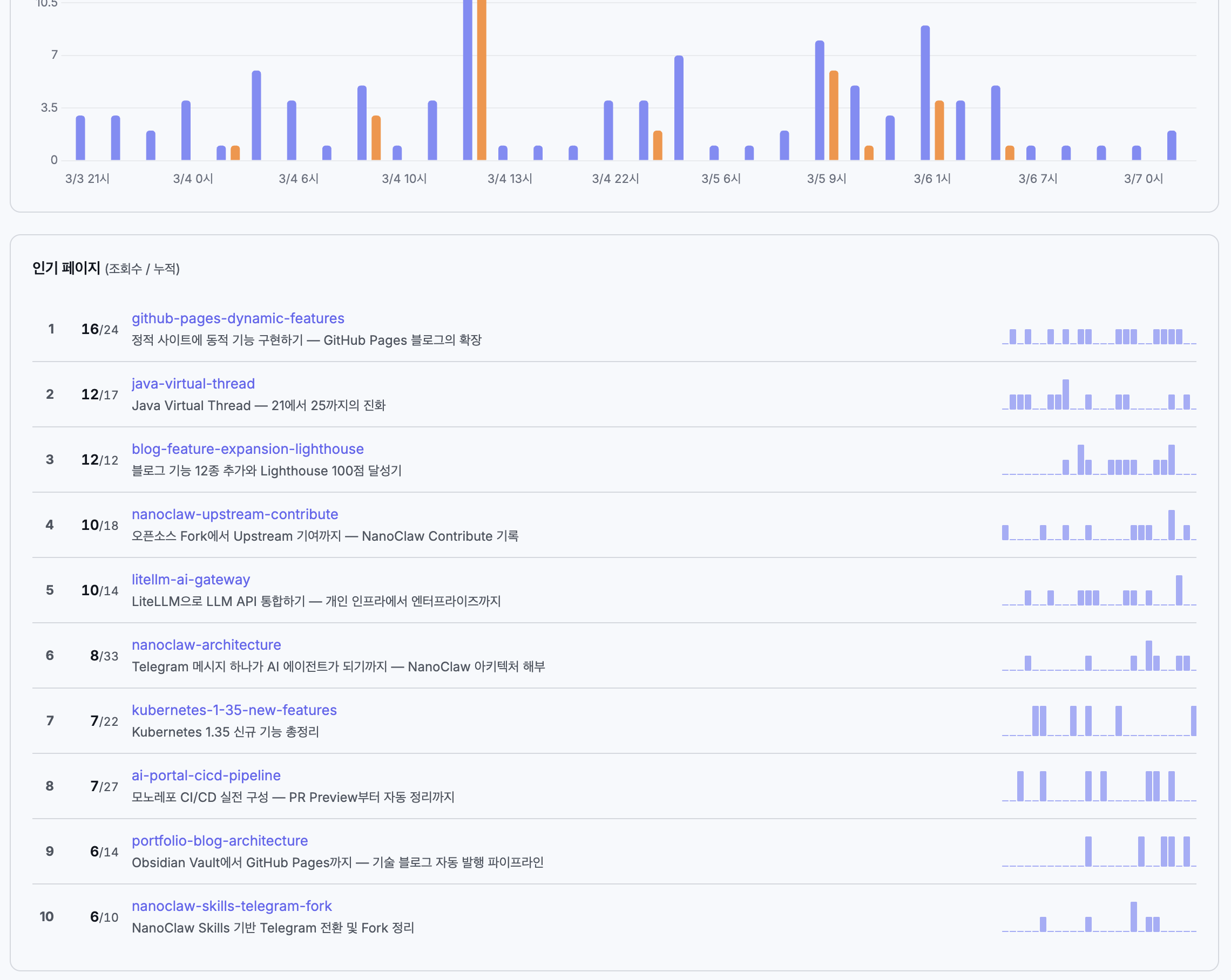Click the 3/5 9시 axis label

coord(826,179)
